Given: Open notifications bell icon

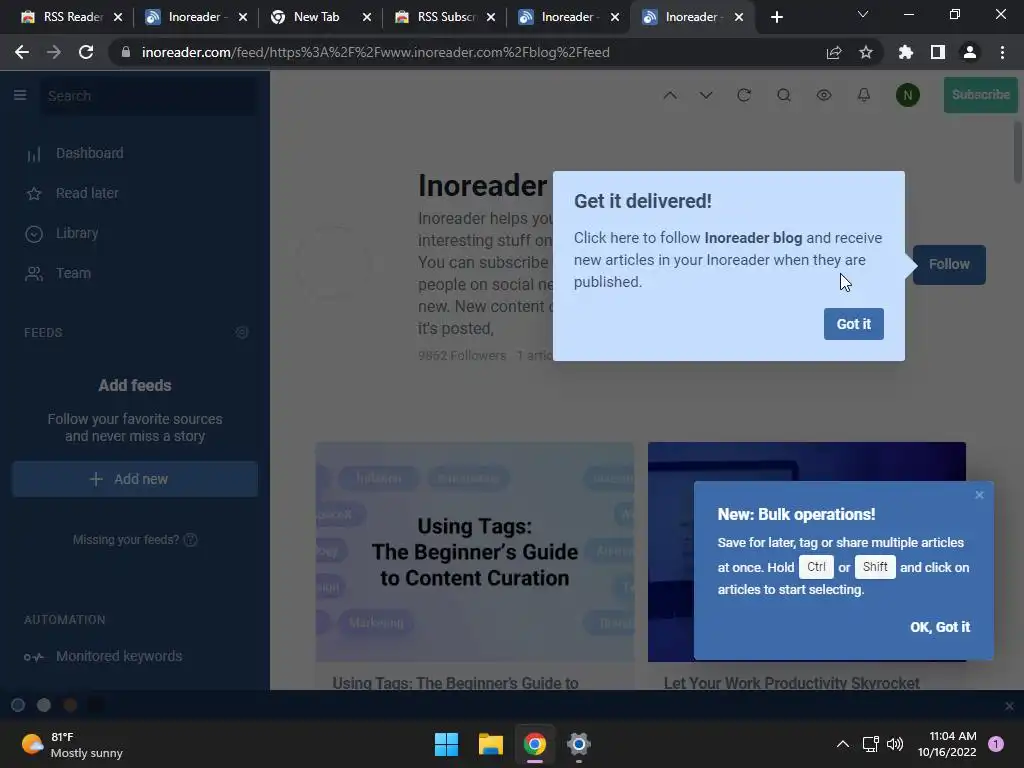Looking at the screenshot, I should [x=863, y=95].
